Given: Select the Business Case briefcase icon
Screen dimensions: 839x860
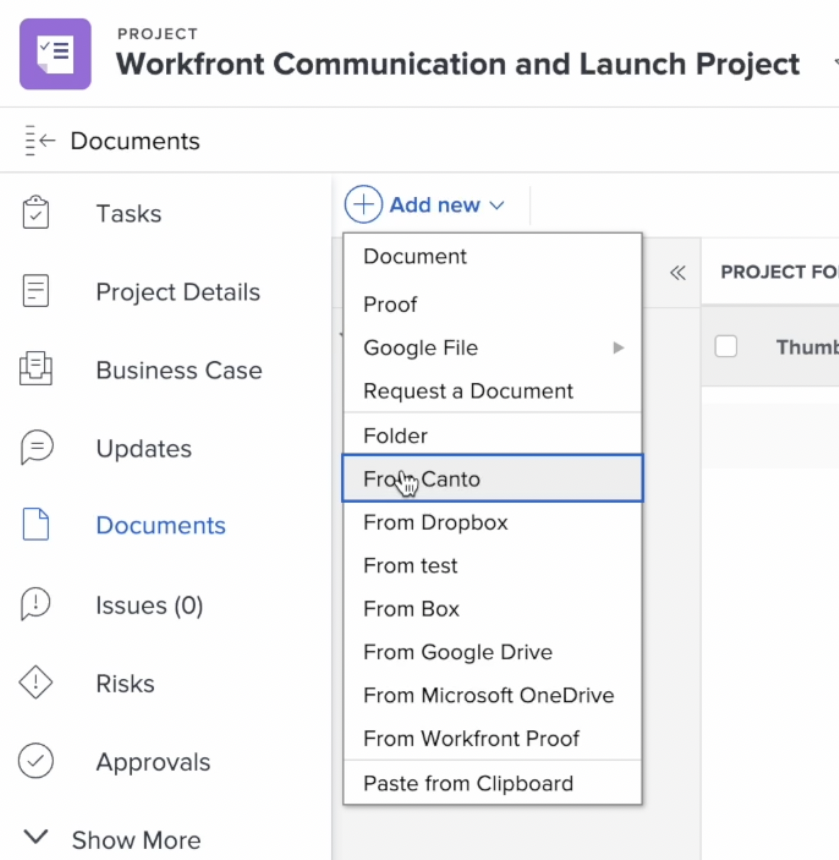Looking at the screenshot, I should click(x=37, y=370).
